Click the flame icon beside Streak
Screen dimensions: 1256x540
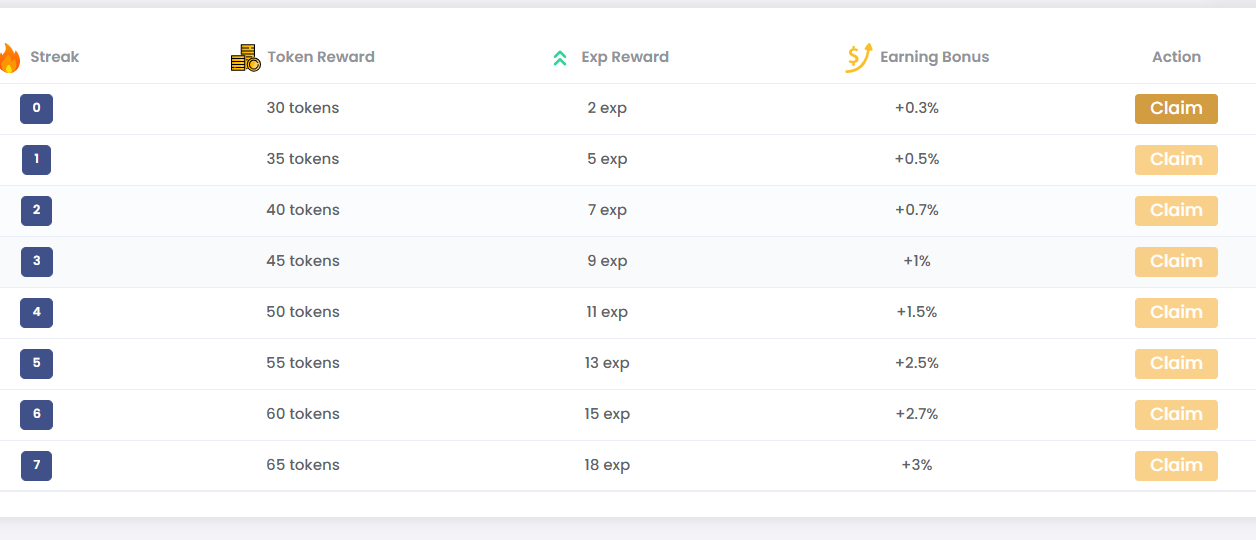click(9, 58)
